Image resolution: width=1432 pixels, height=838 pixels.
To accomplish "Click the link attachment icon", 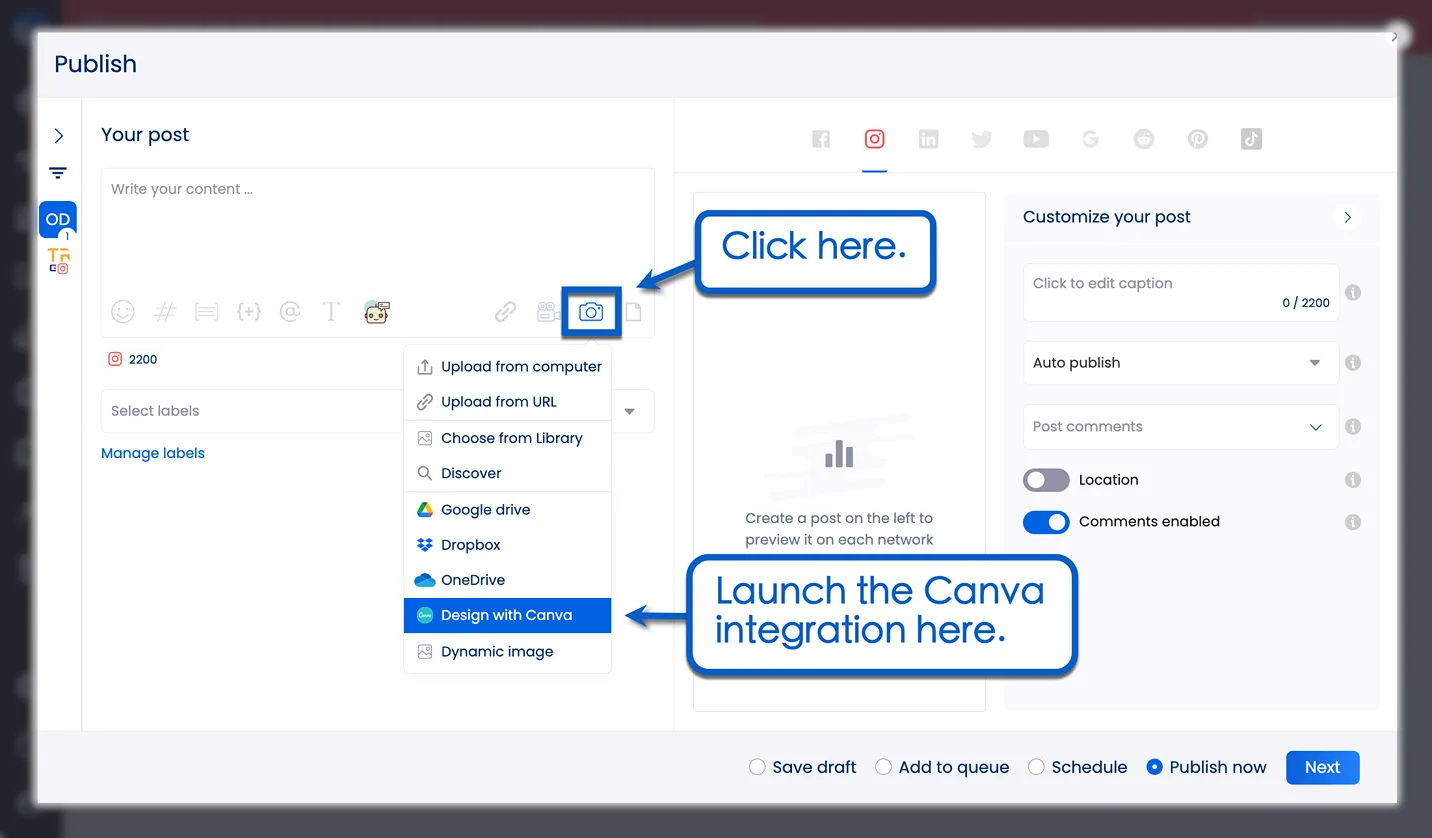I will pyautogui.click(x=506, y=312).
